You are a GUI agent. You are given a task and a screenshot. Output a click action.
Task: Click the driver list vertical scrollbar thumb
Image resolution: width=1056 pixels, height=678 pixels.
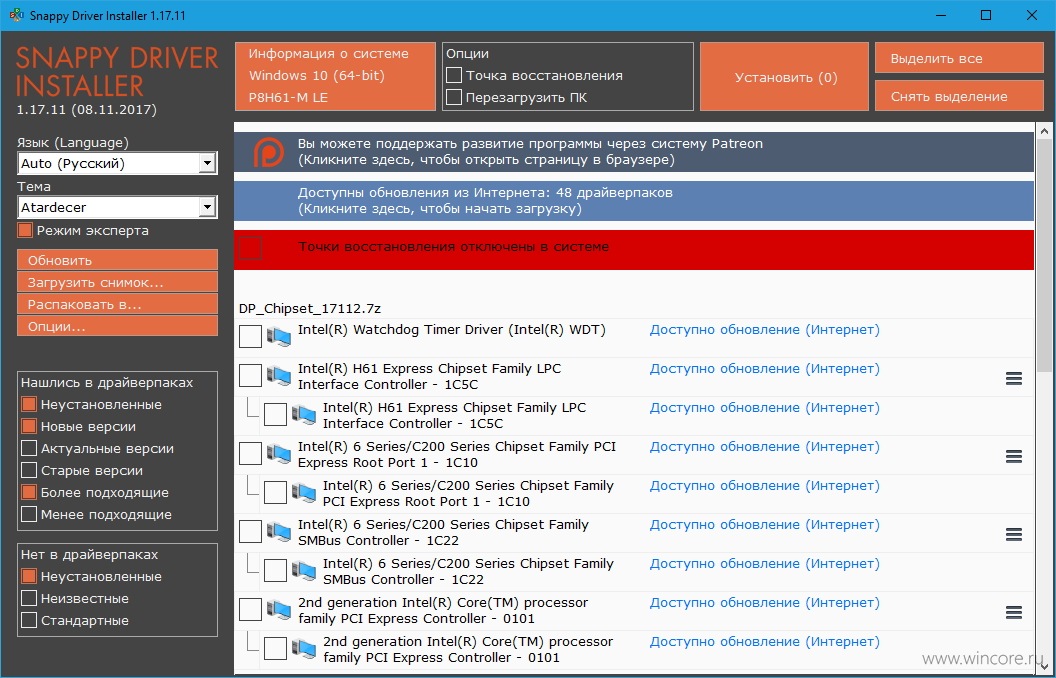pos(1045,256)
